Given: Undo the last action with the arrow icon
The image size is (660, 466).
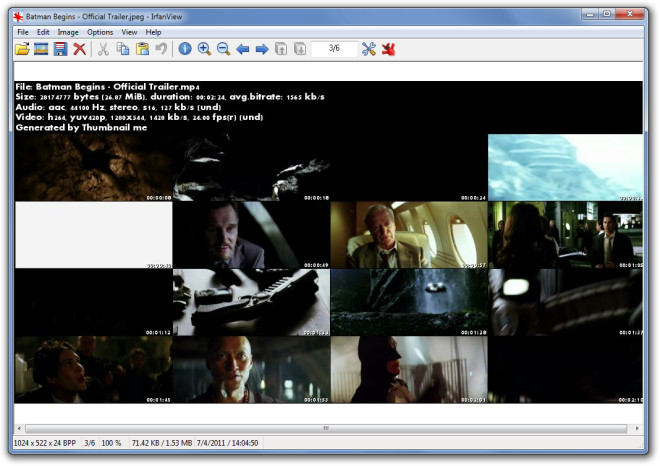Looking at the screenshot, I should pyautogui.click(x=161, y=49).
